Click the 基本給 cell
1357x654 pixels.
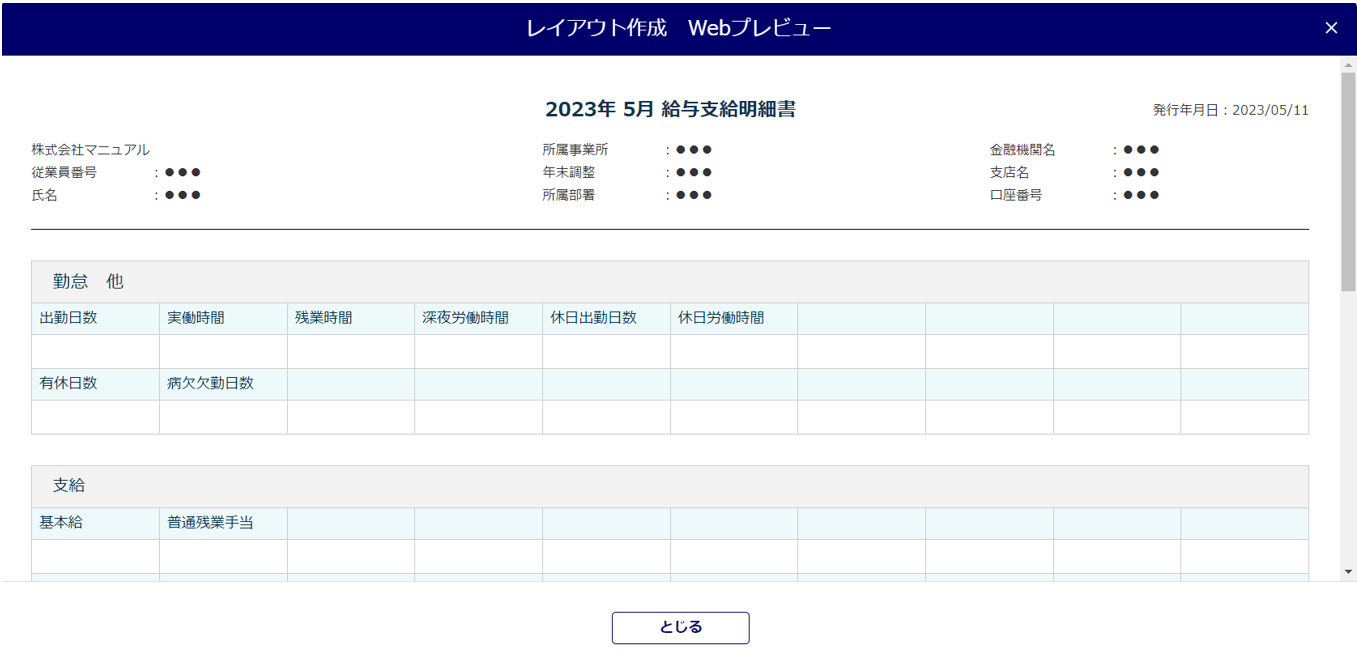click(x=95, y=523)
